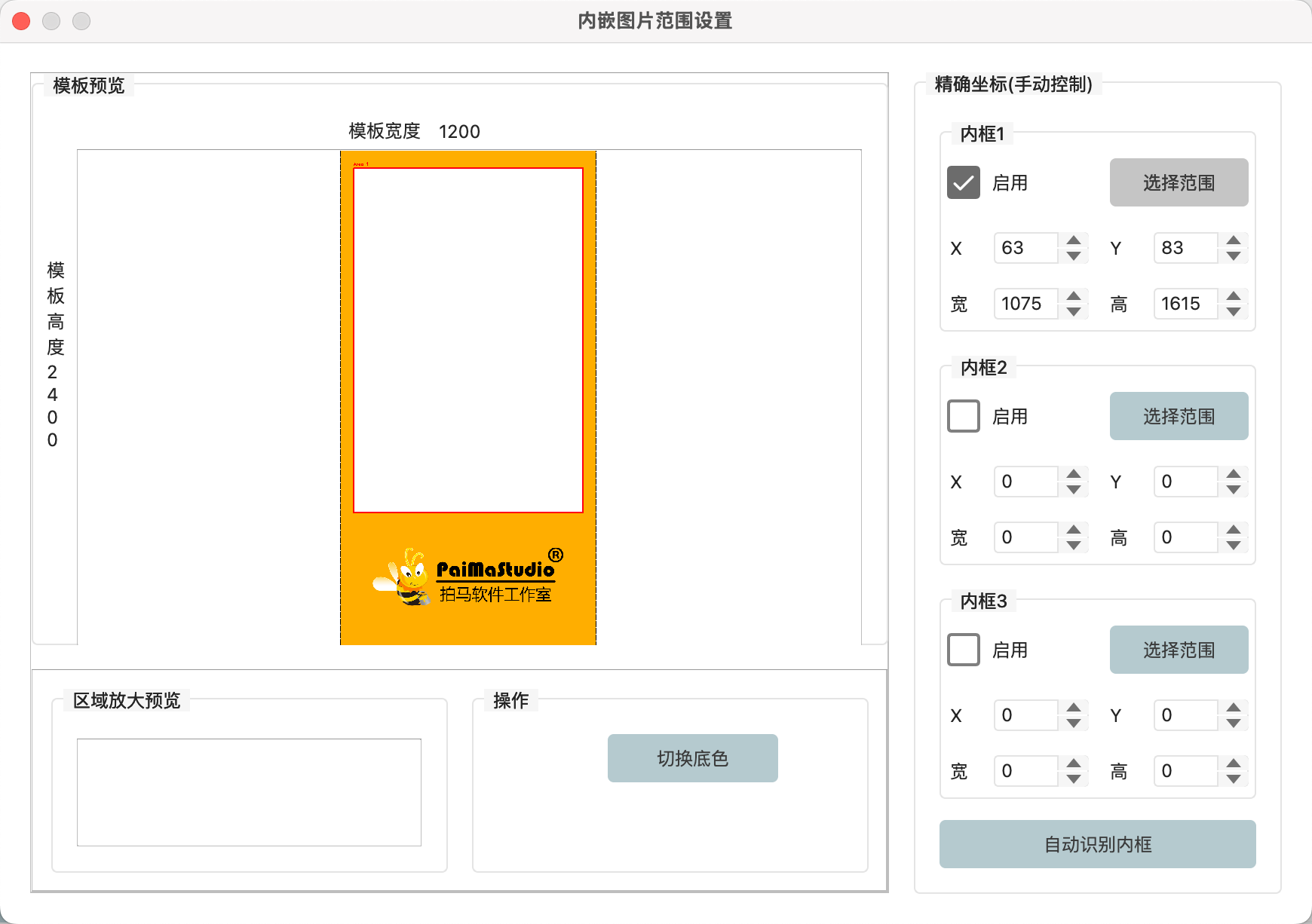Click the 选择范围 button in 内框3
This screenshot has height=924, width=1312.
(1179, 649)
